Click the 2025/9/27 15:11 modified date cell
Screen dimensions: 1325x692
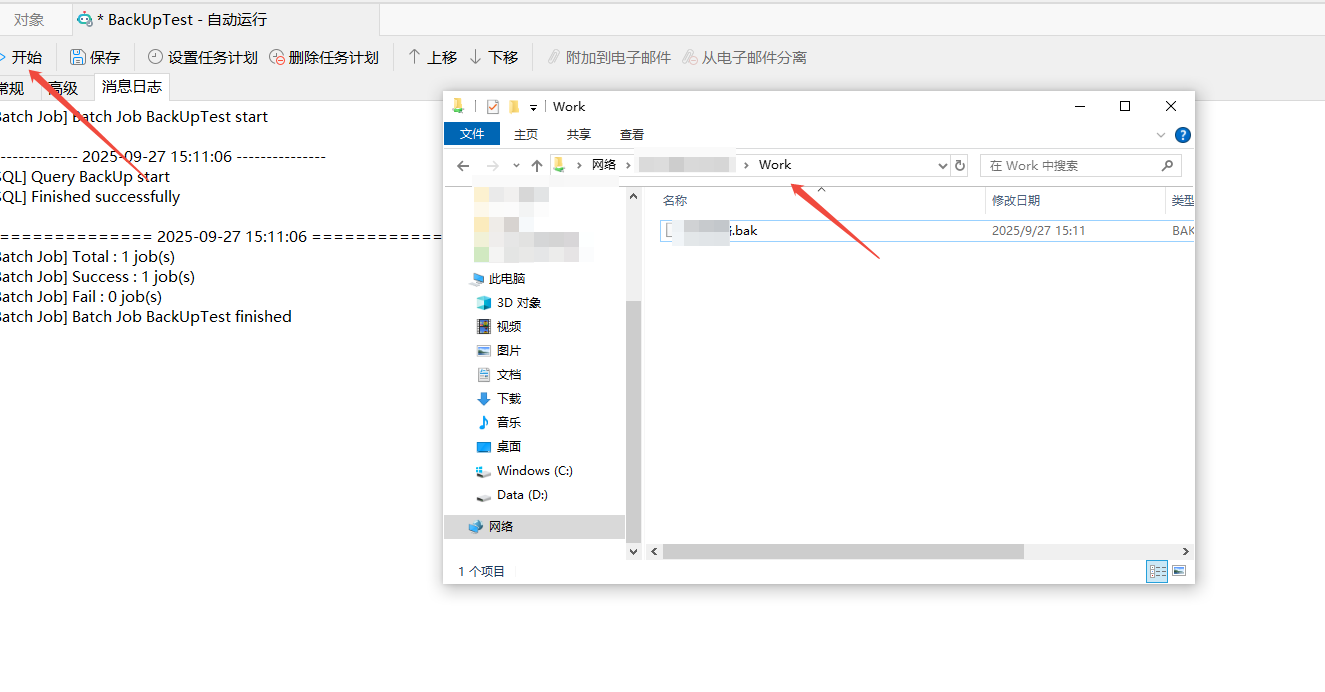pyautogui.click(x=1038, y=231)
